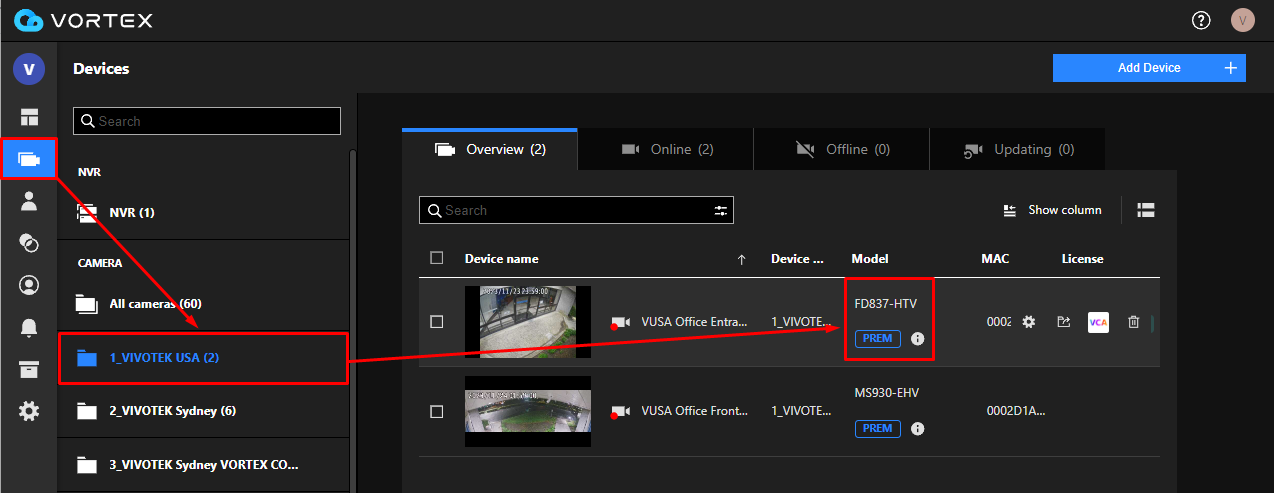Open the gear settings icon in left sidebar
1274x493 pixels.
coord(29,411)
